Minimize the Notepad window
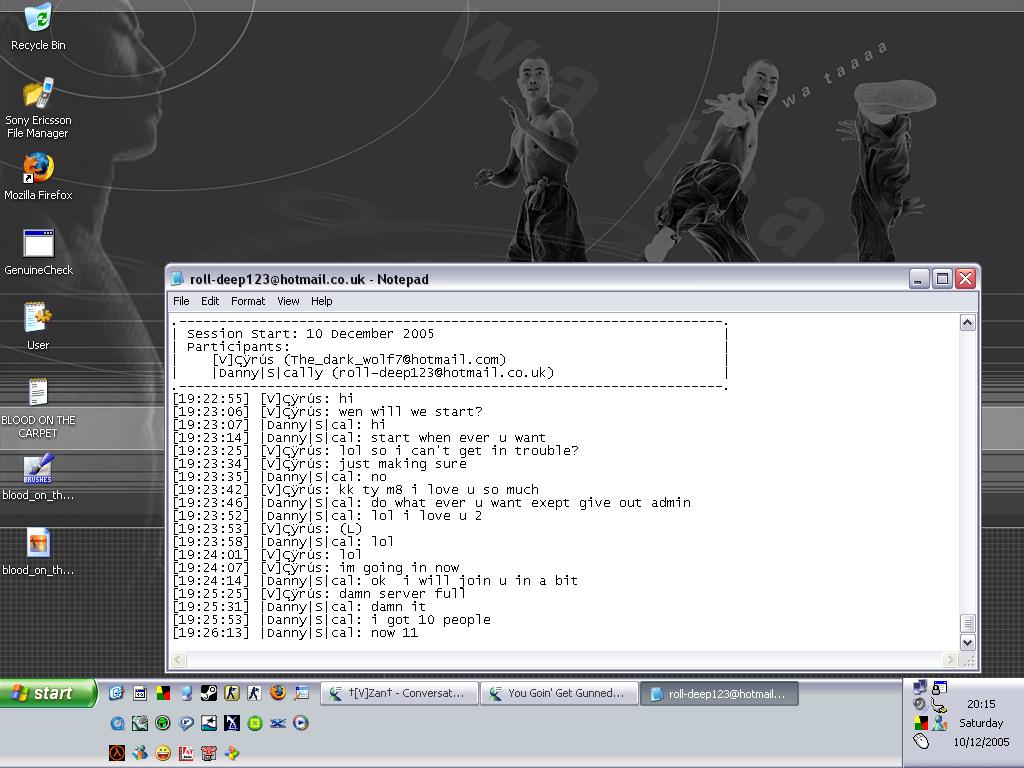This screenshot has width=1024, height=768. 918,279
